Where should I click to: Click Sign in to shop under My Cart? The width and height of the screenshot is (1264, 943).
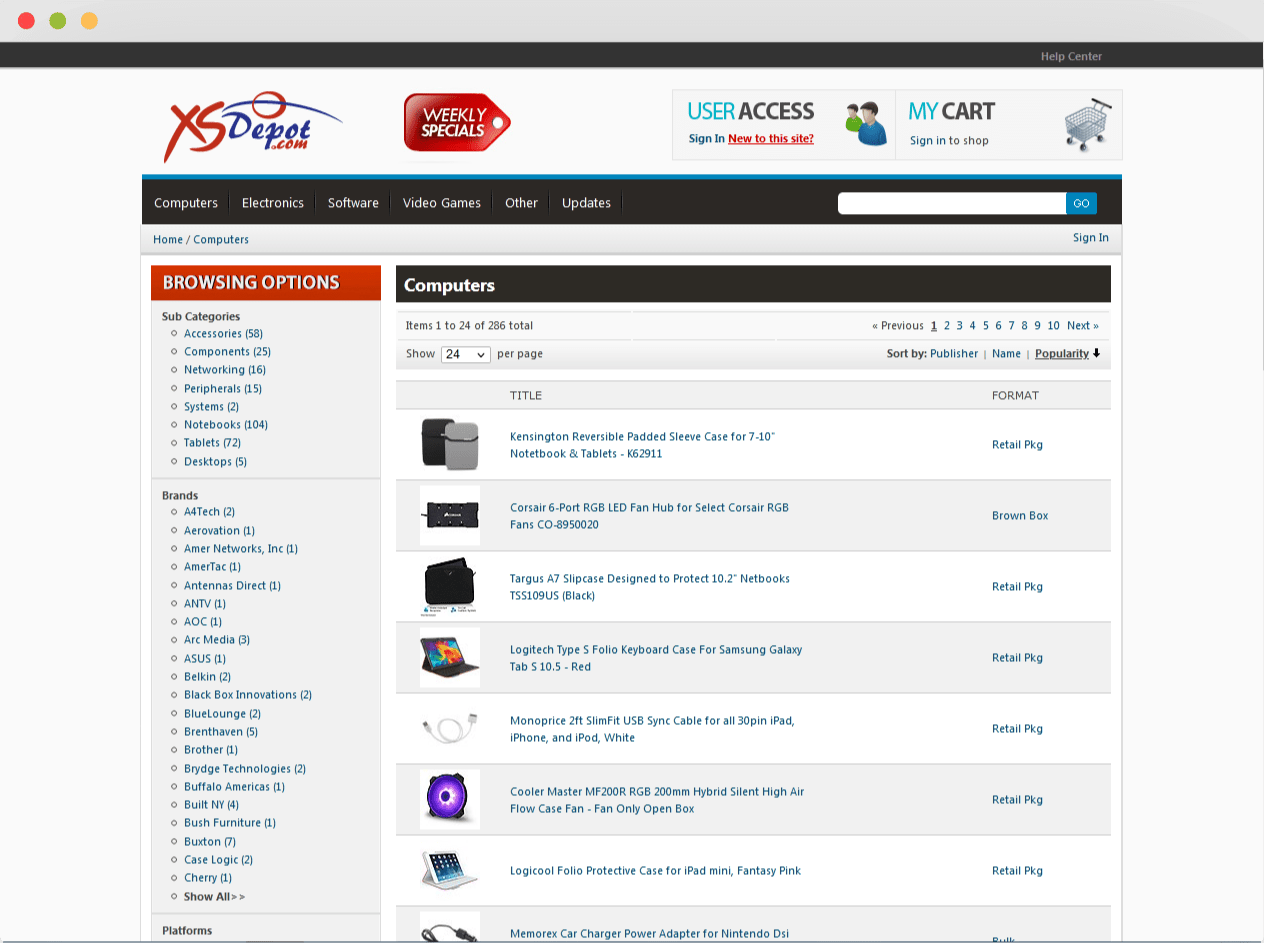point(949,141)
